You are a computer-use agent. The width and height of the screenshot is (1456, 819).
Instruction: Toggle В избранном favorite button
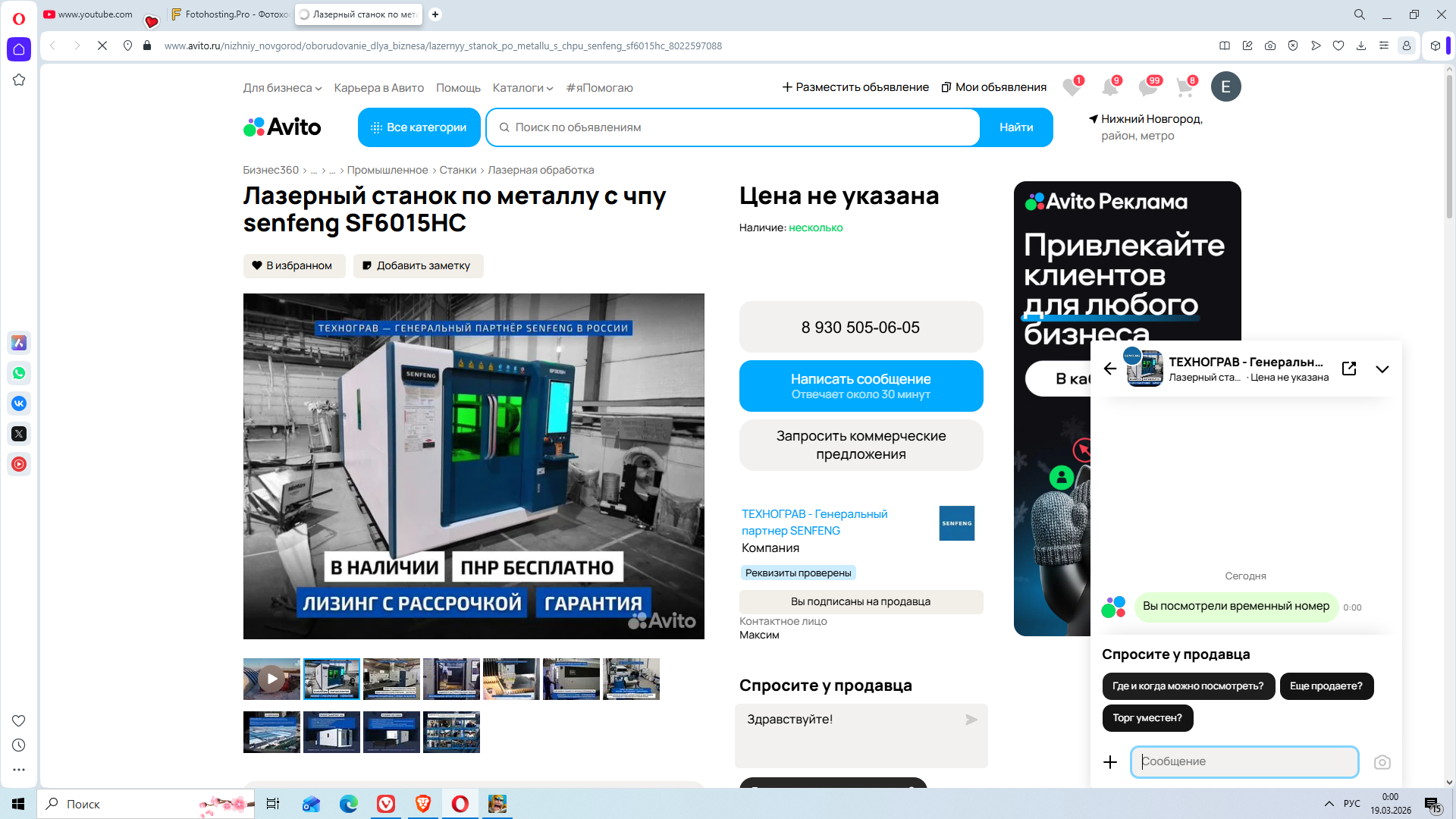point(294,265)
